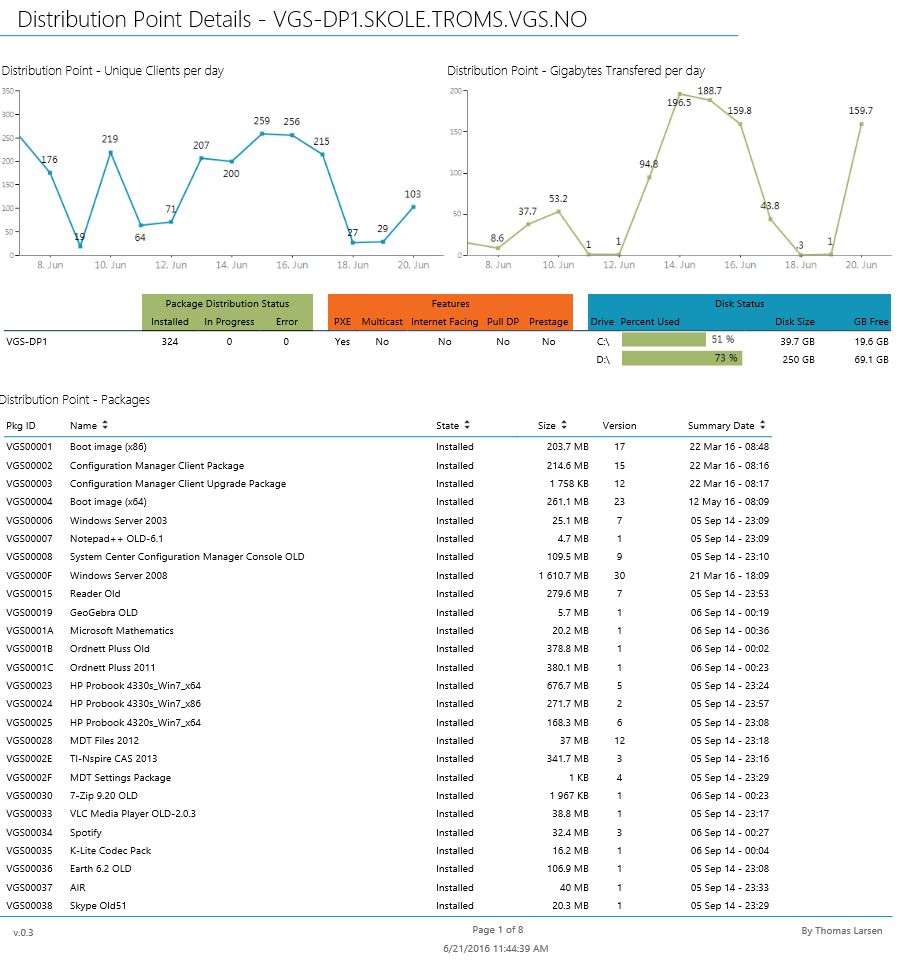
Task: Click the sort icon beside the State column
Action: tap(467, 425)
